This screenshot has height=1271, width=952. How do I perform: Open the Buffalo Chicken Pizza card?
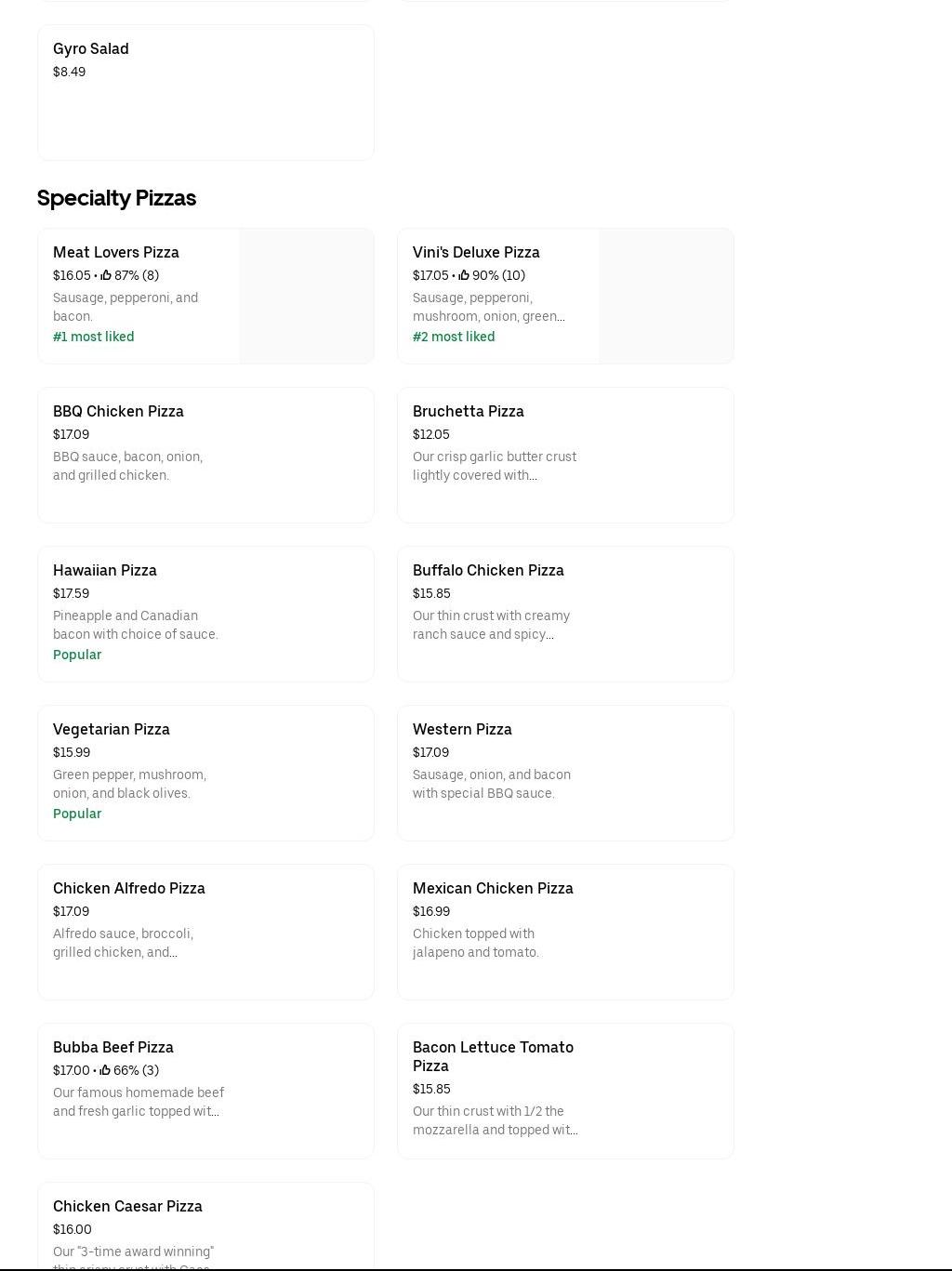[565, 614]
